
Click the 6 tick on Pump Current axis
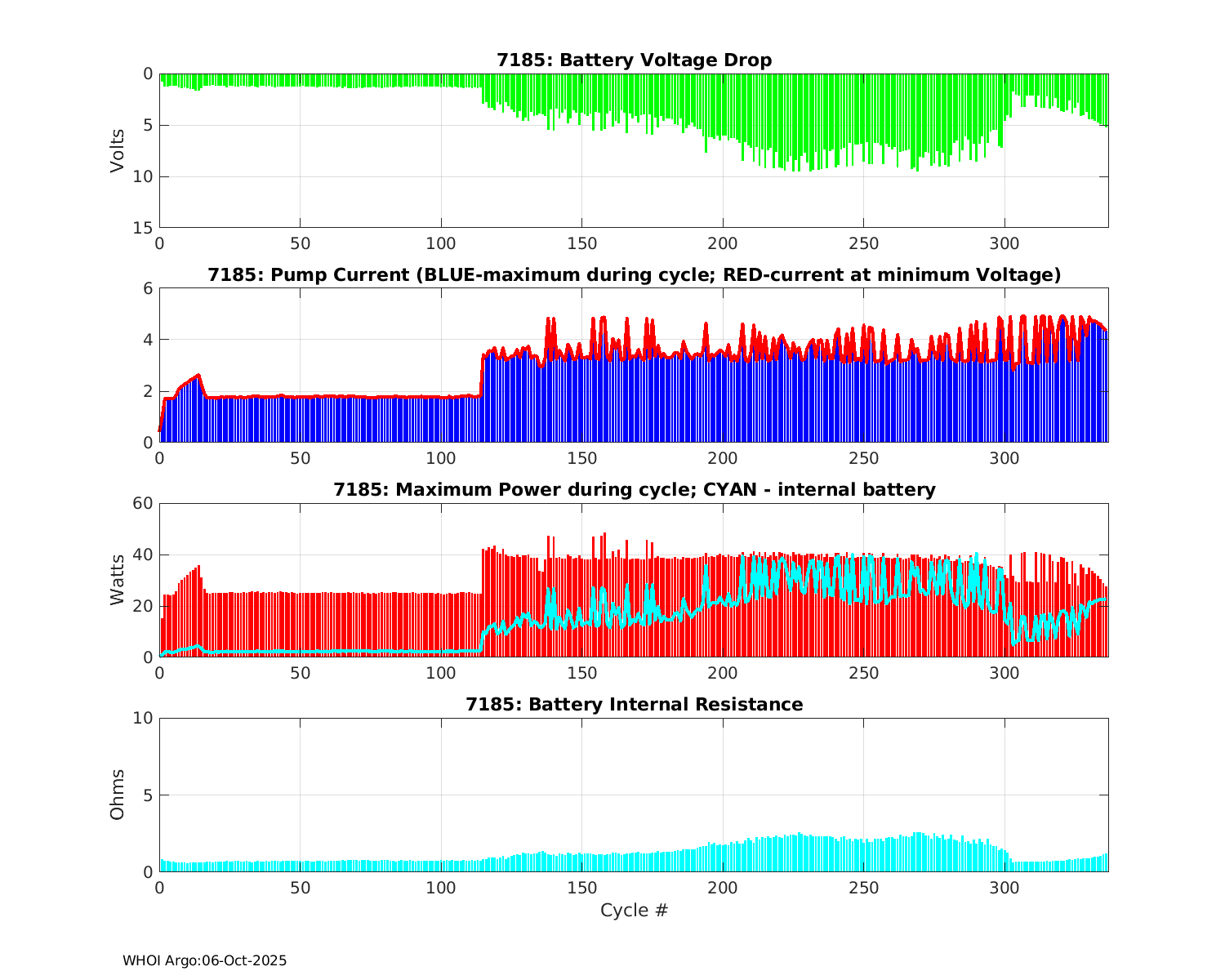pos(148,288)
